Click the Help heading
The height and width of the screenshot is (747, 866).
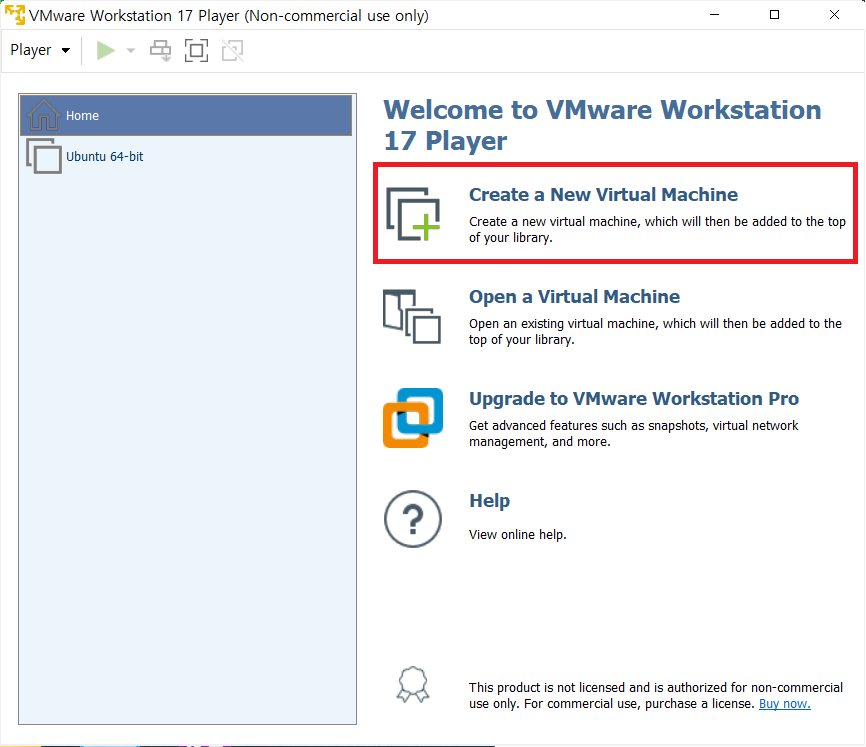point(489,501)
